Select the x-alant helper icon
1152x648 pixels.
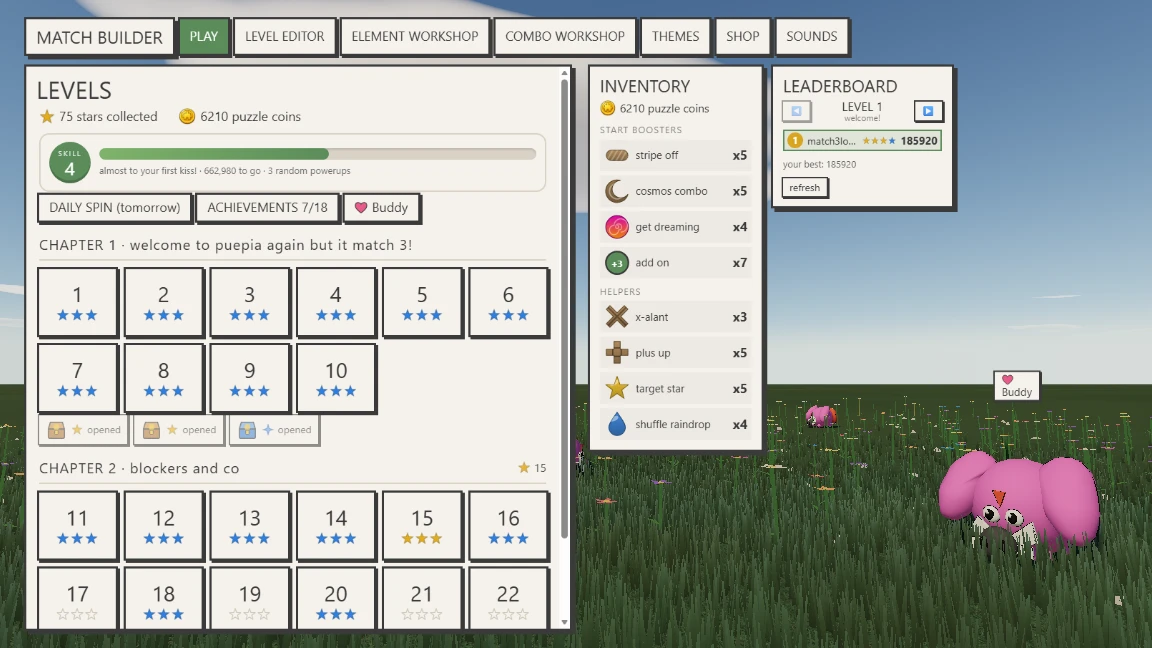pyautogui.click(x=616, y=317)
